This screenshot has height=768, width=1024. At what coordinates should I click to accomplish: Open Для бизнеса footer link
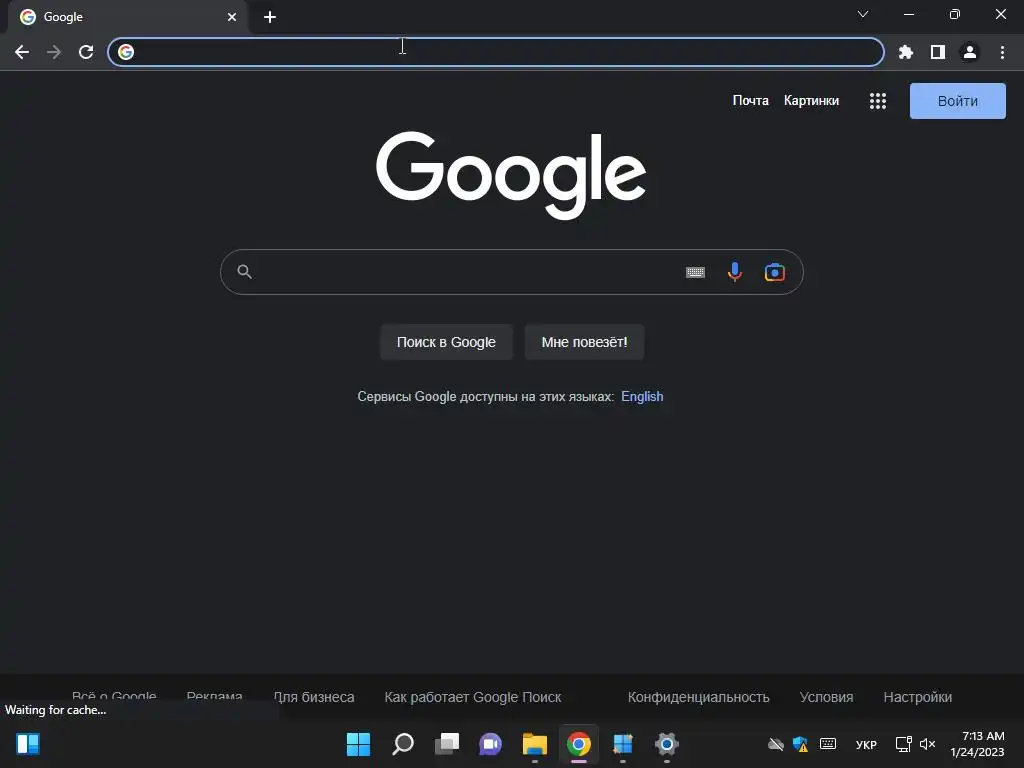pyautogui.click(x=314, y=697)
